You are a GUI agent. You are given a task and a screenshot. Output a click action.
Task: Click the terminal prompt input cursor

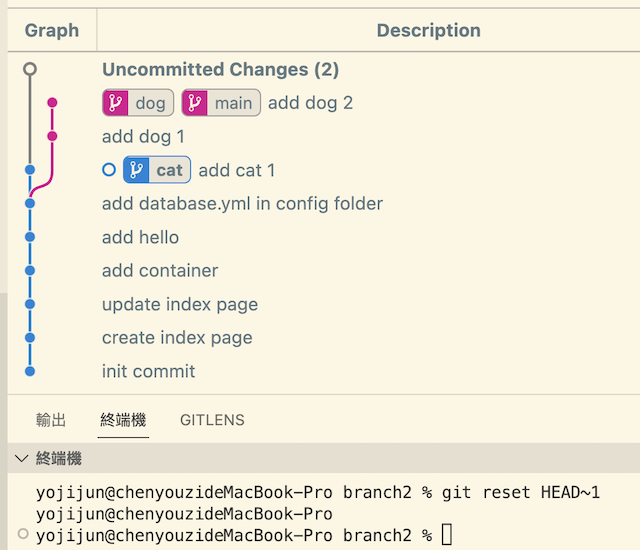pos(446,535)
